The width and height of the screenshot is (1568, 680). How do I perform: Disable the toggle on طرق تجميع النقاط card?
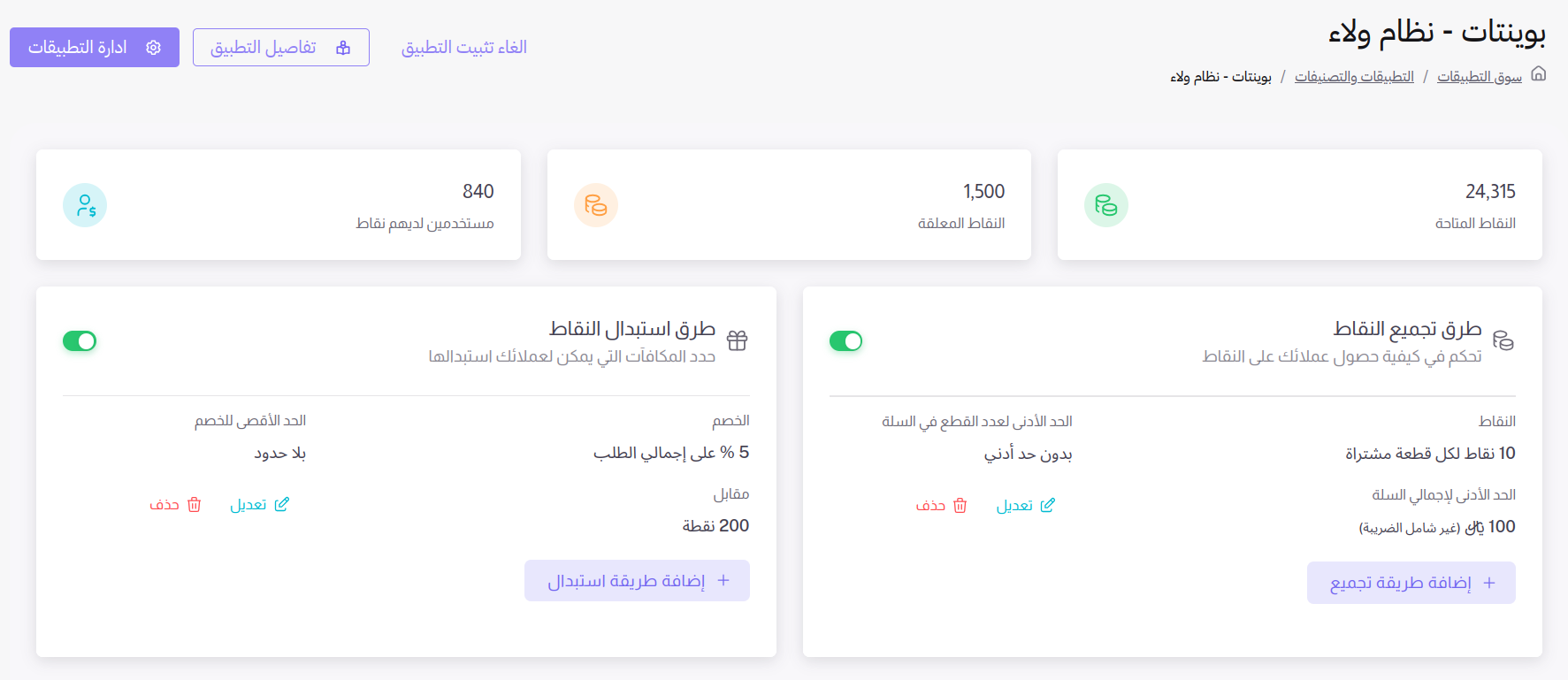click(x=846, y=340)
